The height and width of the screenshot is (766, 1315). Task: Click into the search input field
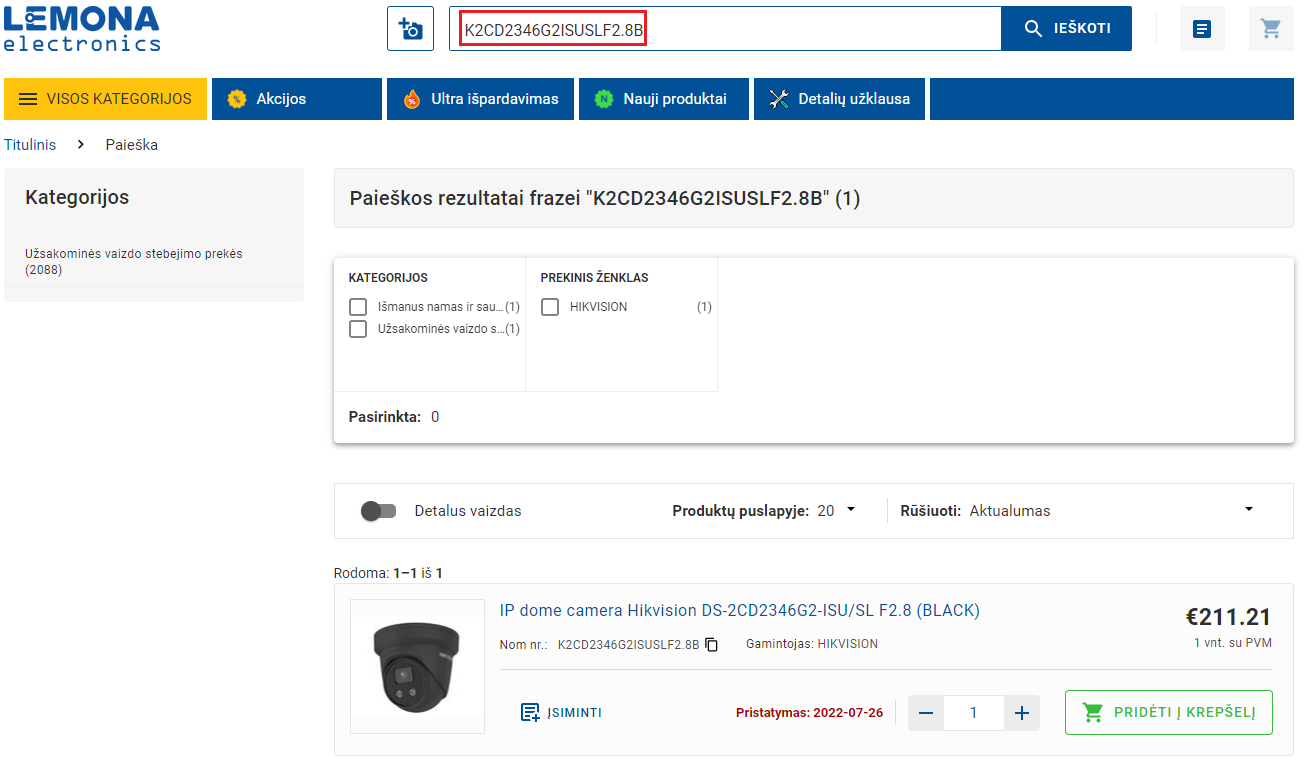[820, 29]
